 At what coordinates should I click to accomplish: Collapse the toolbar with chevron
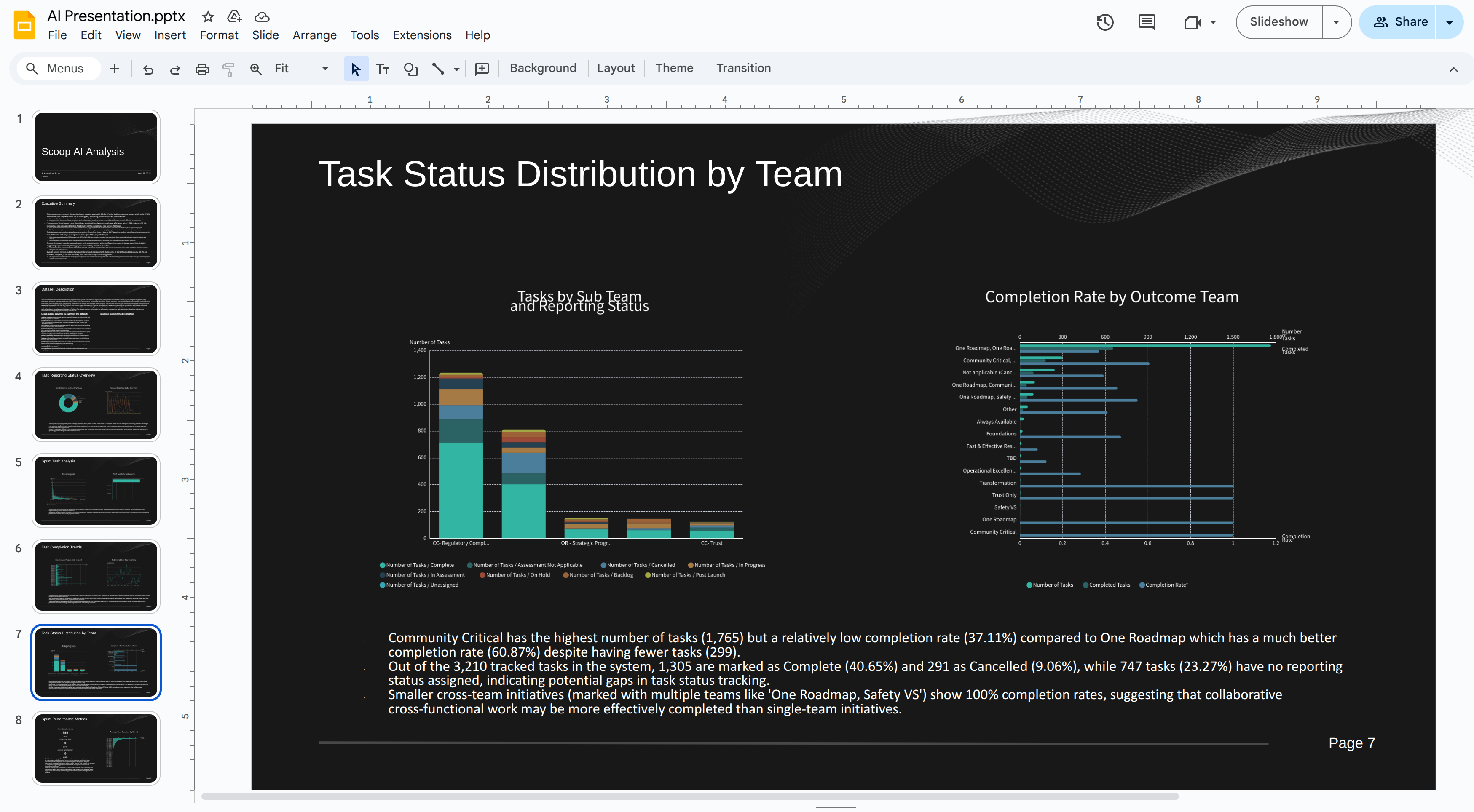pyautogui.click(x=1453, y=69)
